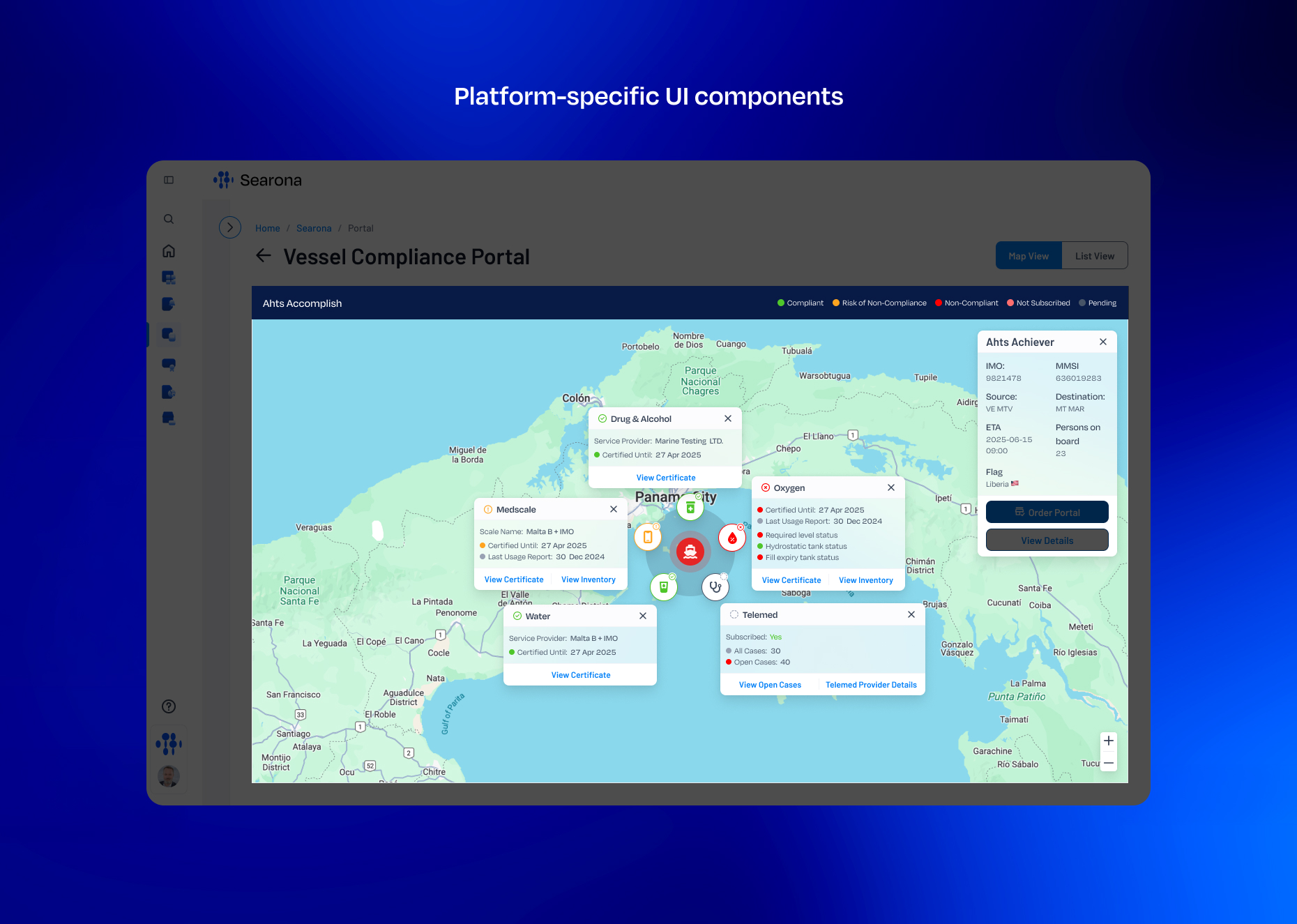Click the IMO value 9821478

click(1003, 378)
